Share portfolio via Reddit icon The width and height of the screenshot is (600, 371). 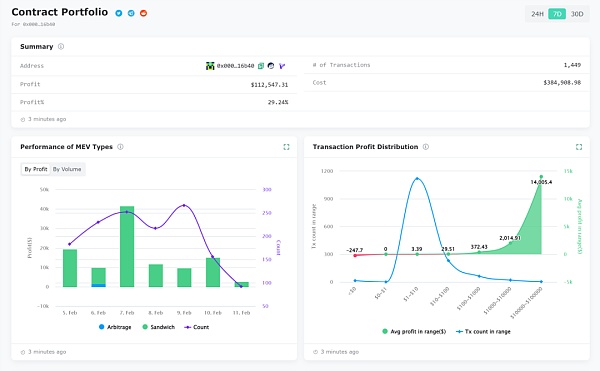click(x=143, y=13)
